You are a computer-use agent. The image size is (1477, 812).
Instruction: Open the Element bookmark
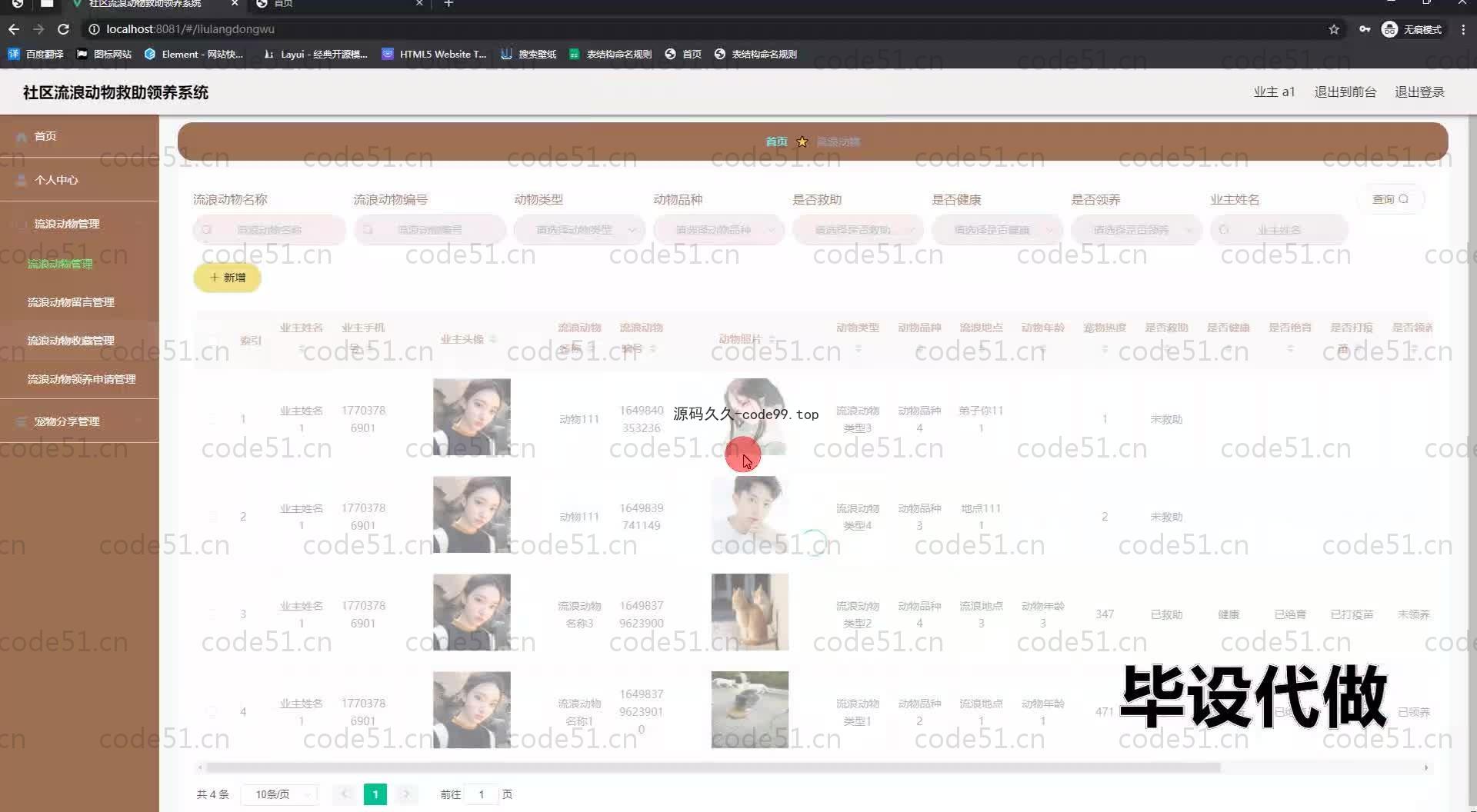pyautogui.click(x=194, y=54)
